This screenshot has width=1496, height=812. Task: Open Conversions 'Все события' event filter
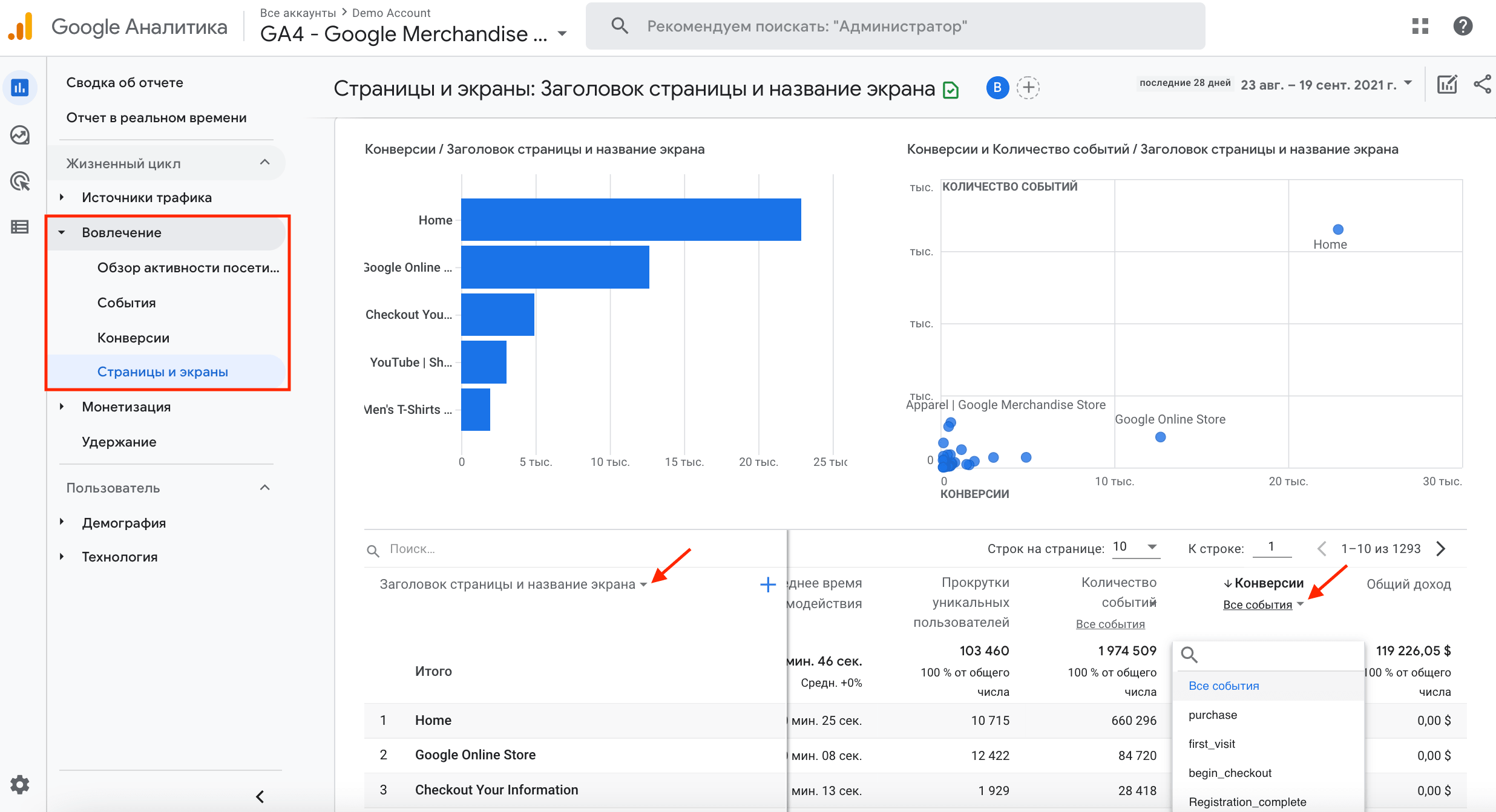1263,604
